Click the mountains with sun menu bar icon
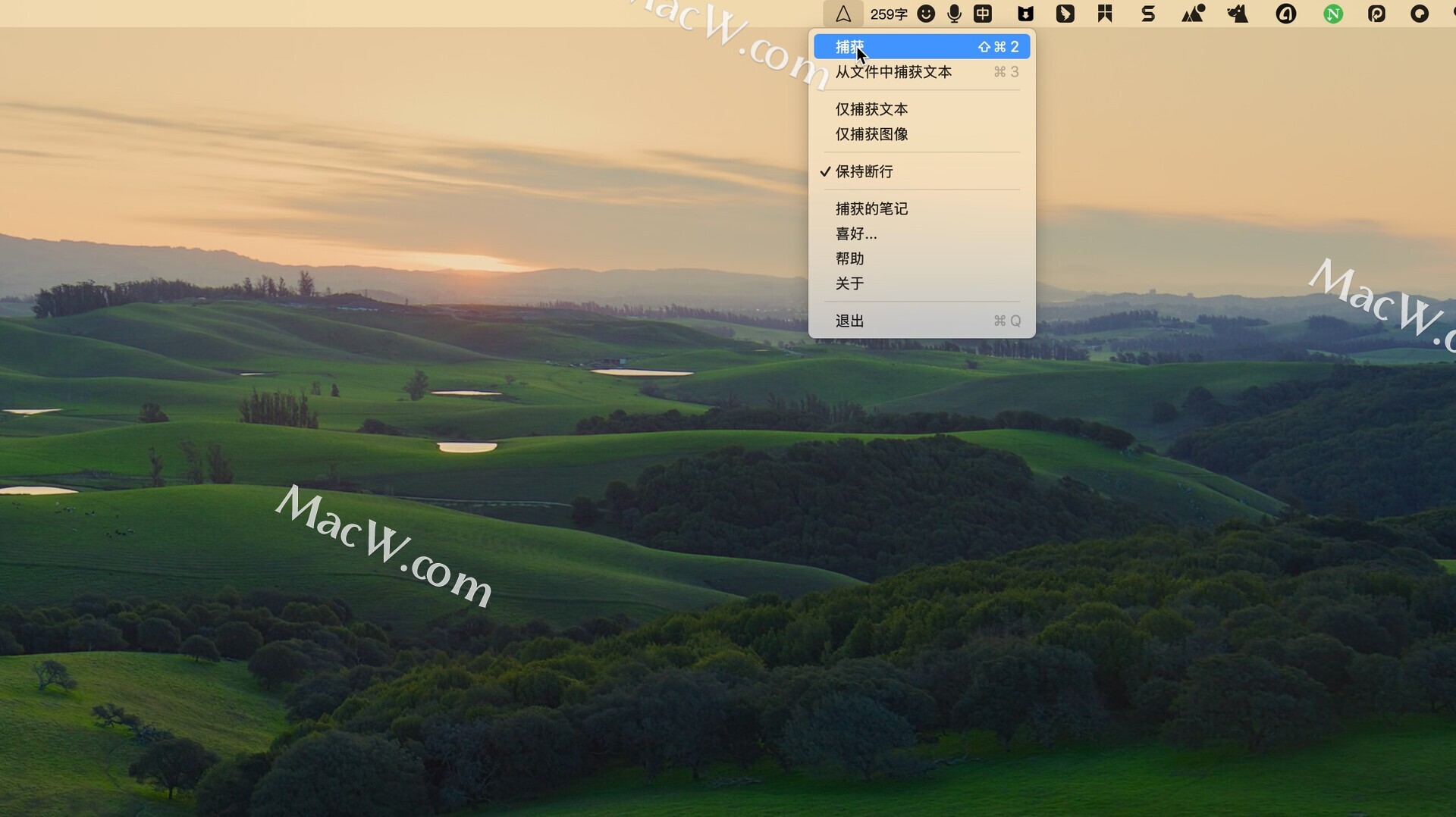1456x817 pixels. (1193, 14)
